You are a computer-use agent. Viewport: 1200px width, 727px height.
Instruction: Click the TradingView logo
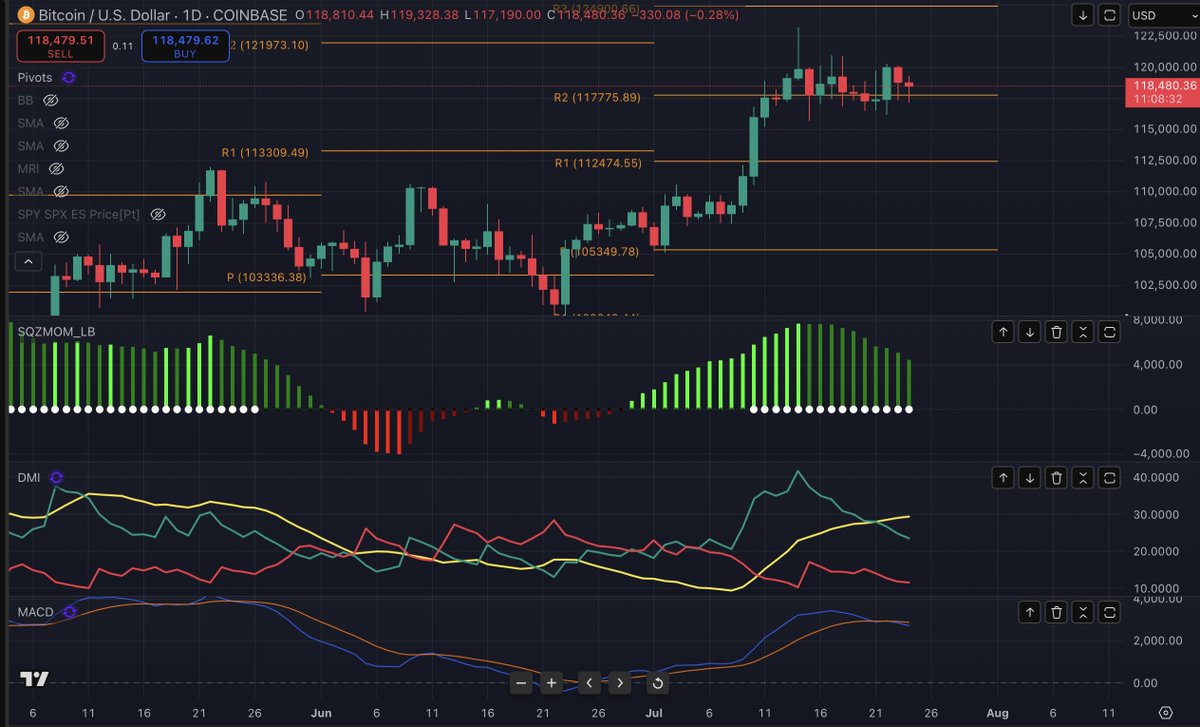(x=35, y=679)
